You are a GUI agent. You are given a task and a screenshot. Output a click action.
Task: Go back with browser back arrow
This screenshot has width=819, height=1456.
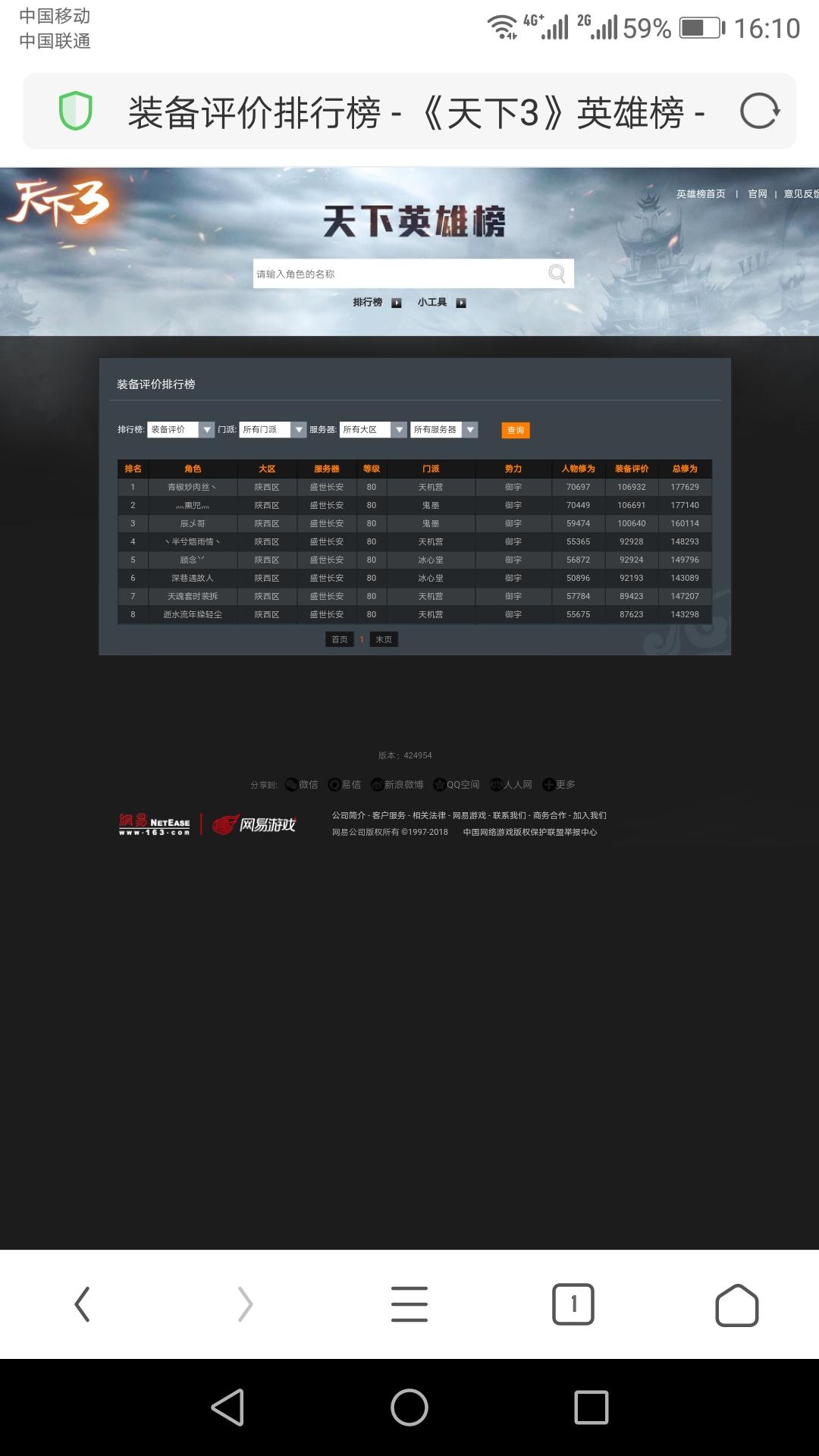pos(82,1304)
